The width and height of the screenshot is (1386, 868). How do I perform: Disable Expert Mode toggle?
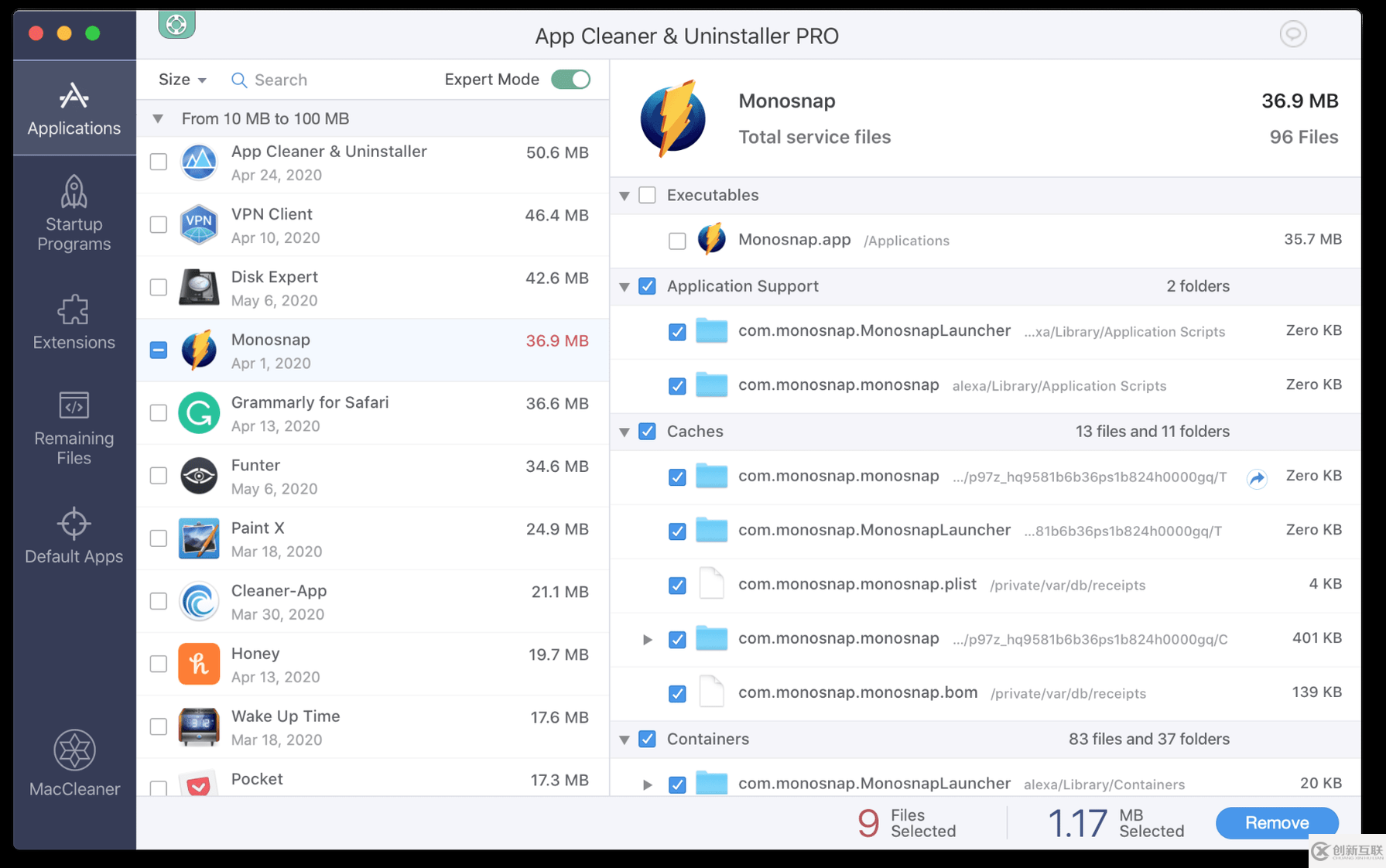[x=571, y=79]
